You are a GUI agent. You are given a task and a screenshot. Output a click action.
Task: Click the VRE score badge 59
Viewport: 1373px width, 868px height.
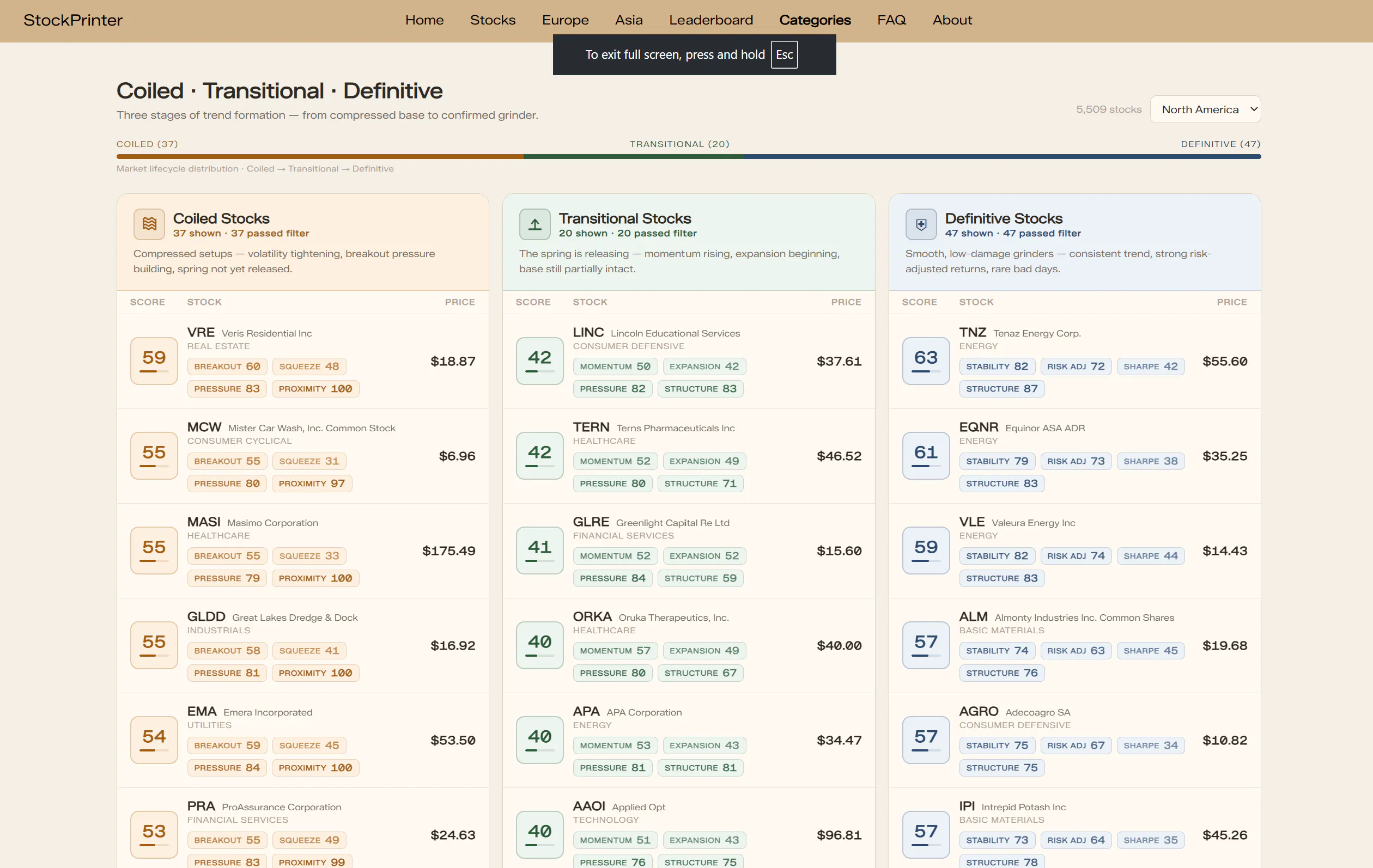[x=154, y=361]
